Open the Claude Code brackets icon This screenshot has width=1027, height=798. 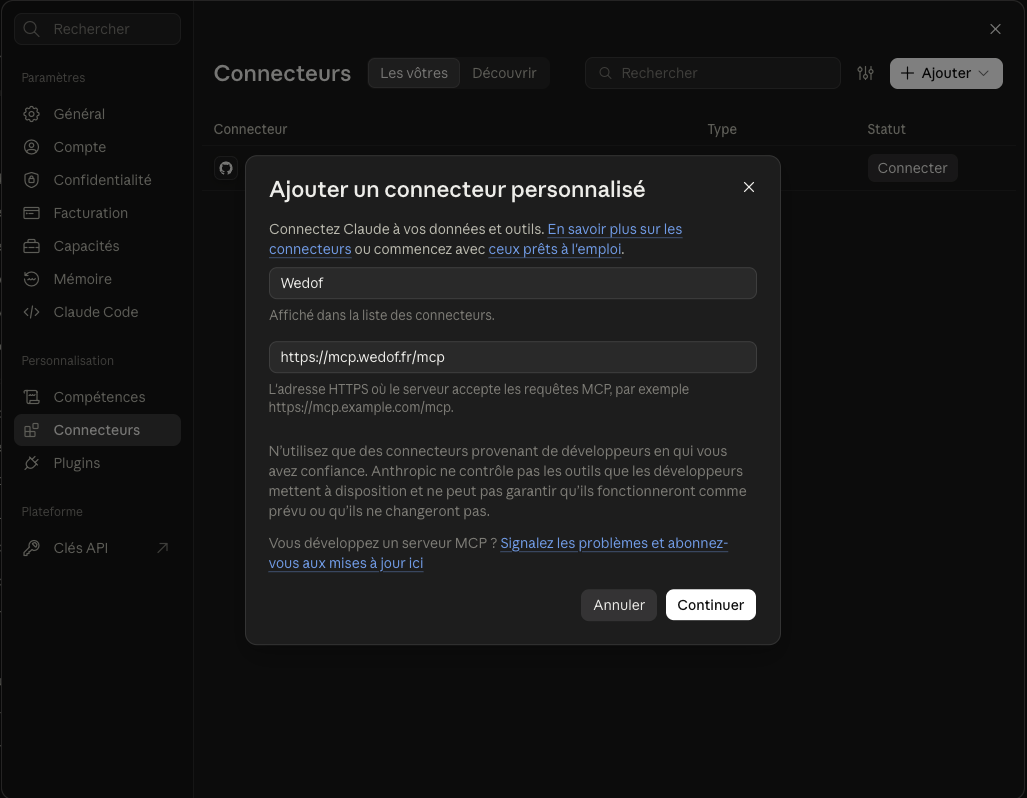click(31, 312)
